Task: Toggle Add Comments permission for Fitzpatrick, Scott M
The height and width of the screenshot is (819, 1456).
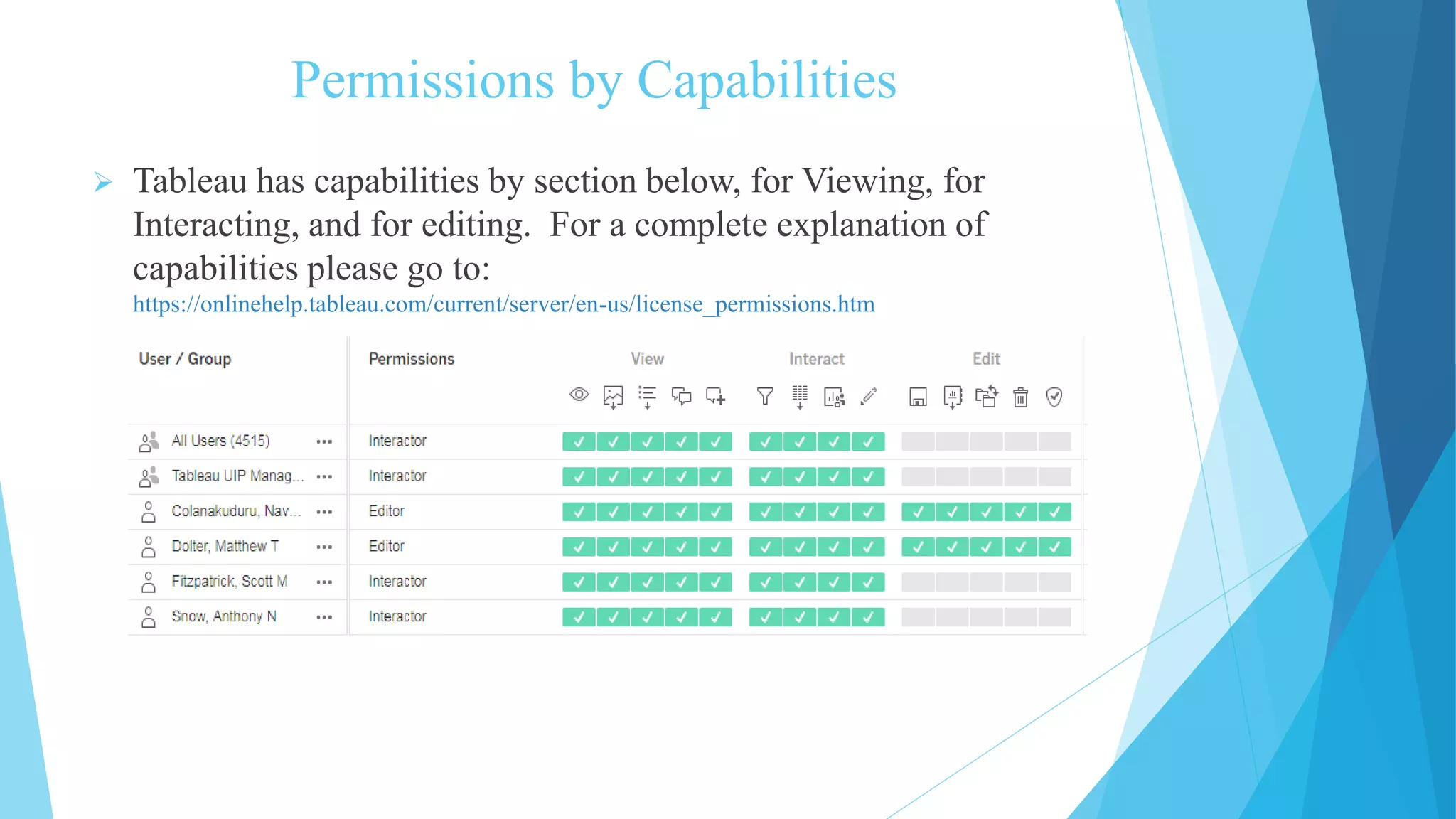Action: [715, 582]
